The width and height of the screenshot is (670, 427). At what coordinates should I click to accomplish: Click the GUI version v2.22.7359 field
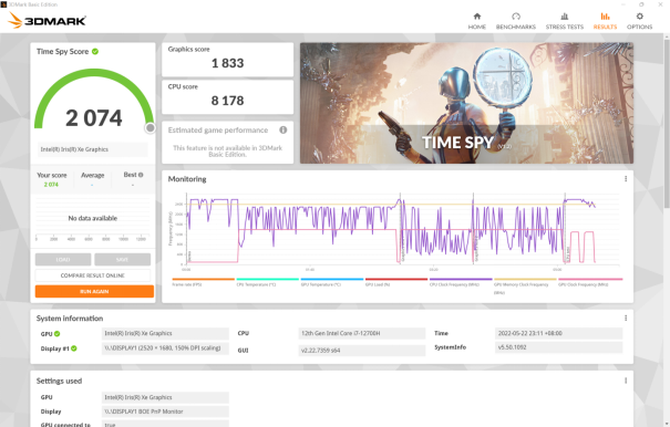(361, 350)
